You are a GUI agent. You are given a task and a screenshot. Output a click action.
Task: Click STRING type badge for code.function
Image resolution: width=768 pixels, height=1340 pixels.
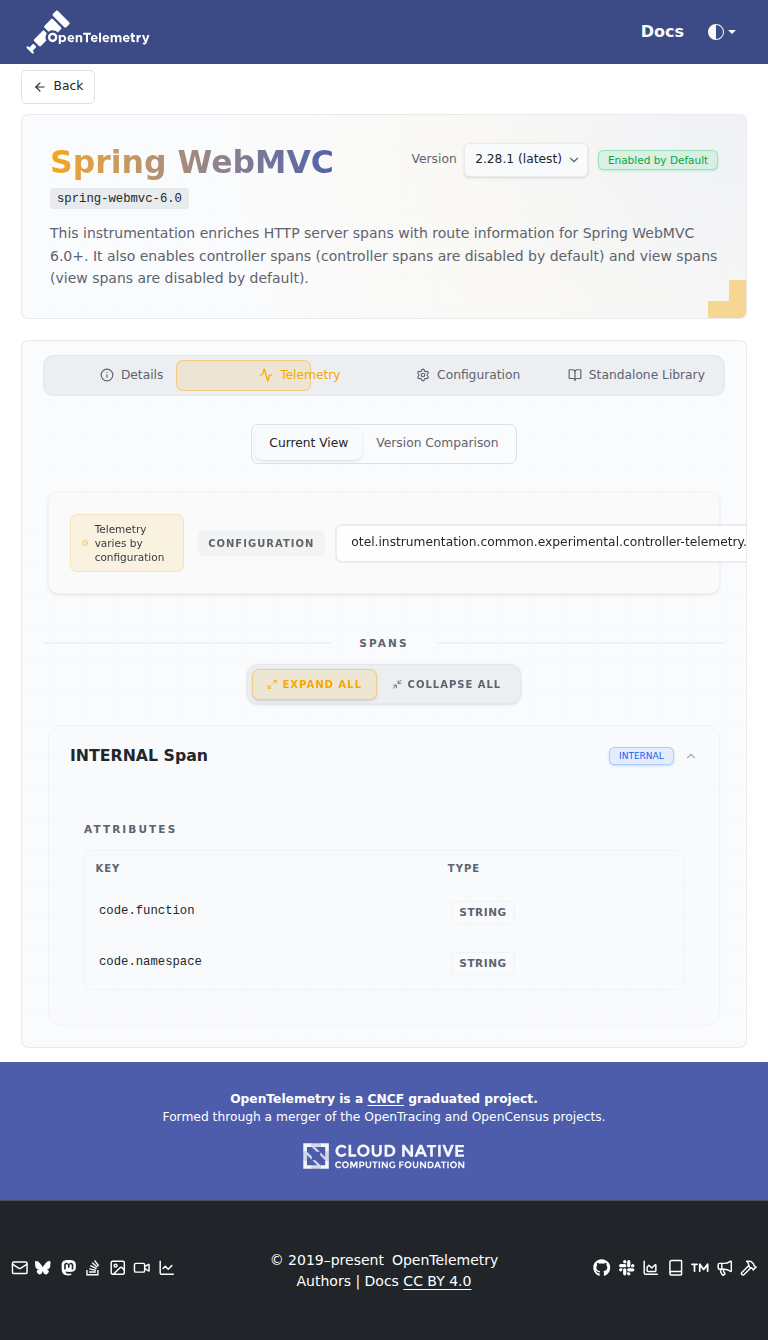tap(483, 912)
